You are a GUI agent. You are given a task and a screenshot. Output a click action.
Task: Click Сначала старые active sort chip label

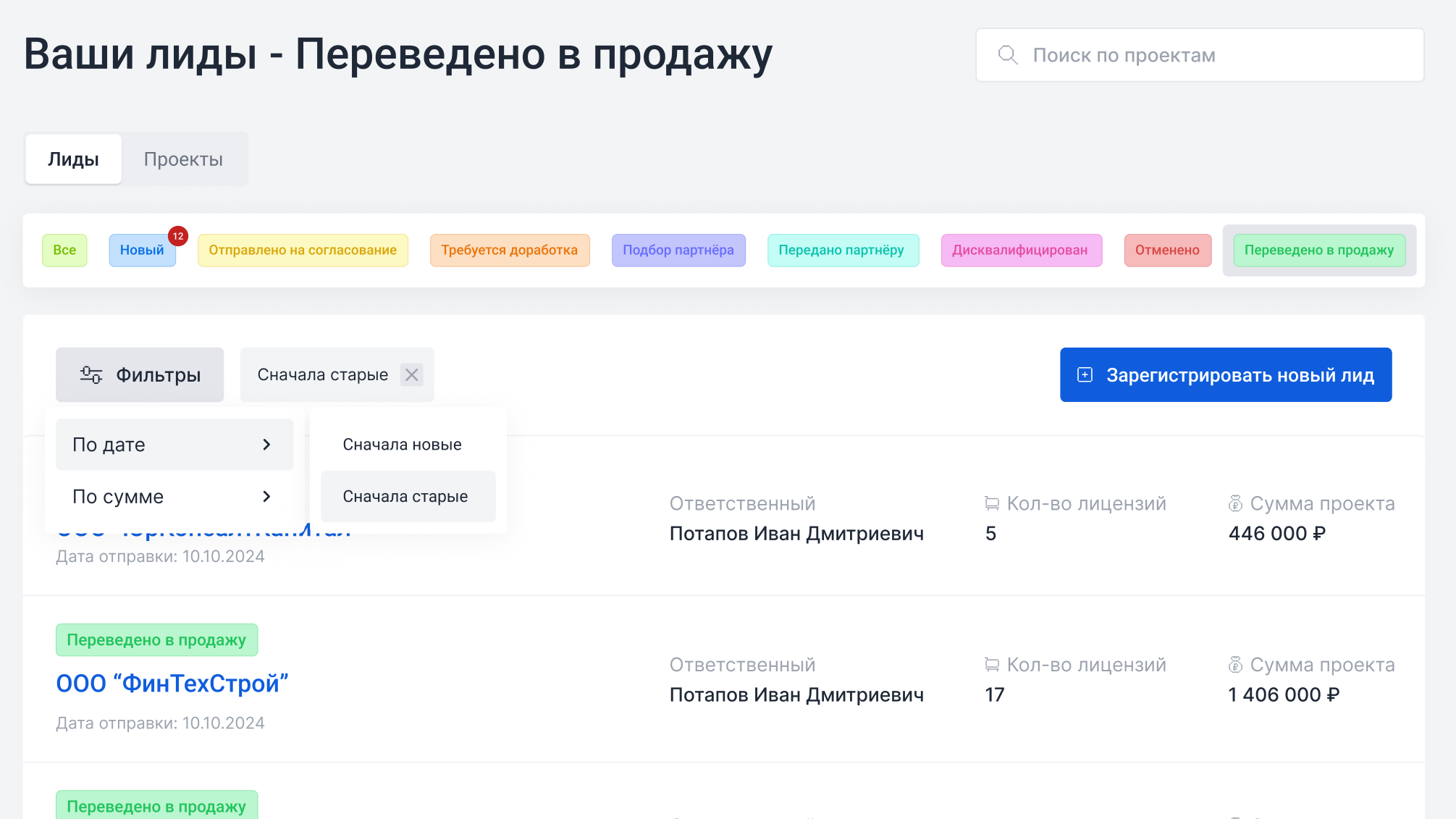(x=323, y=375)
